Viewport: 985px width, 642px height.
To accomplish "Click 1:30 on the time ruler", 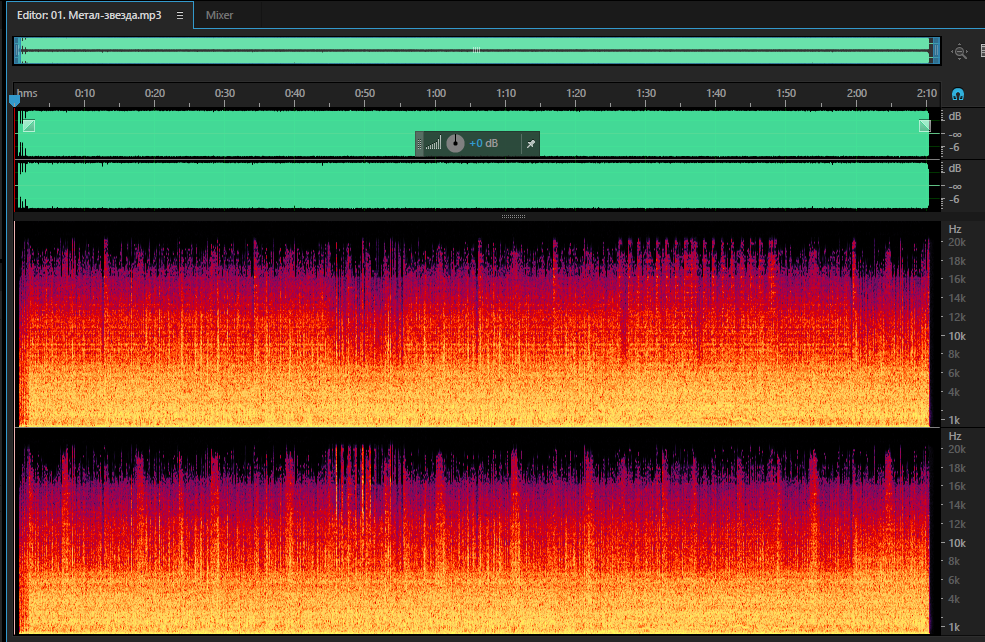I will (646, 94).
